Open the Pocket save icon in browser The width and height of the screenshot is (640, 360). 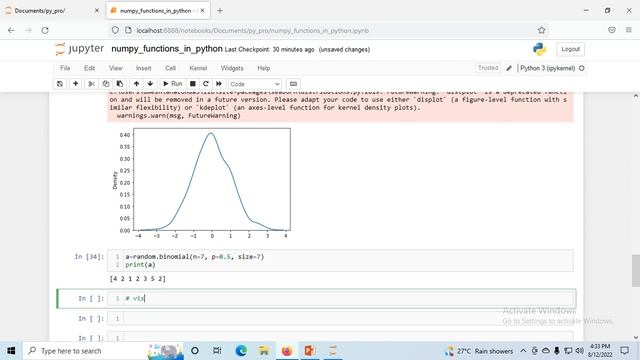pos(611,30)
